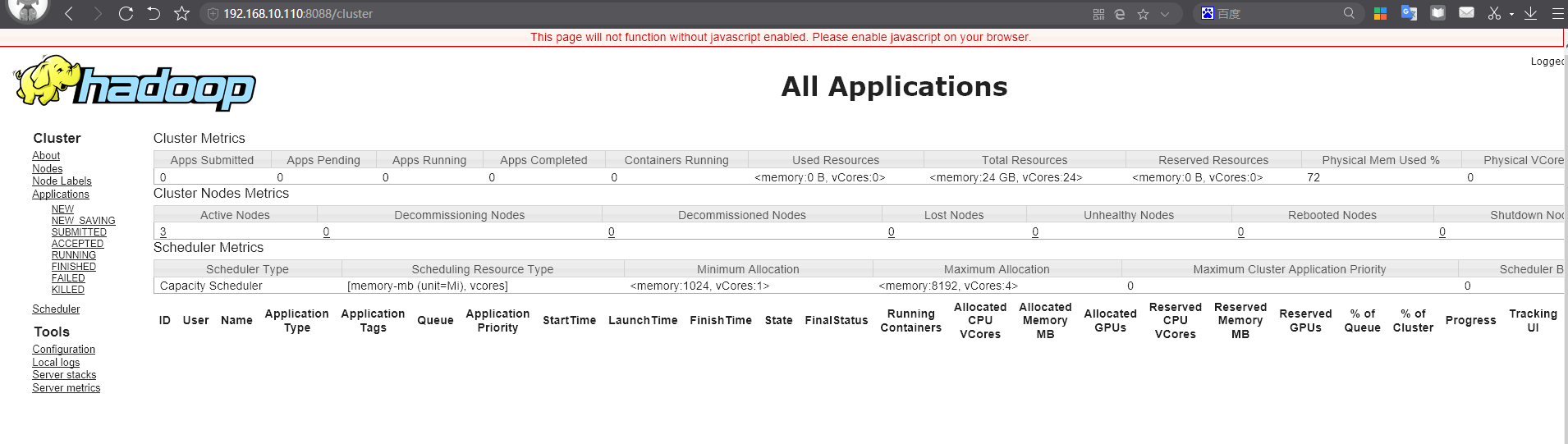Image resolution: width=1568 pixels, height=444 pixels.
Task: Open the Scheduler page link
Action: 56,309
